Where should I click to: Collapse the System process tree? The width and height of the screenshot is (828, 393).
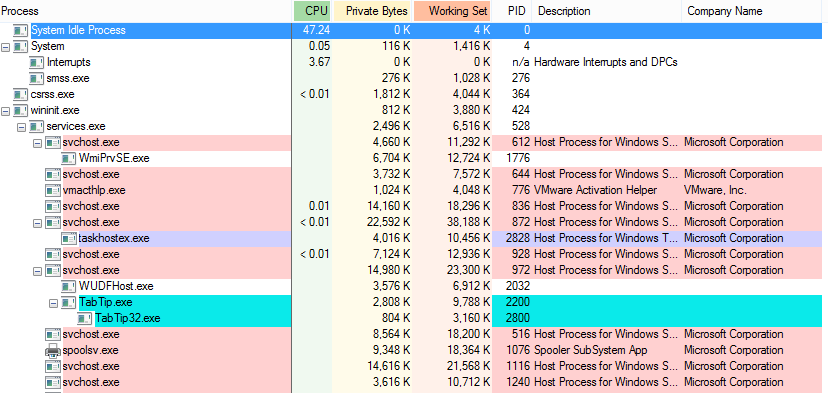(x=6, y=46)
